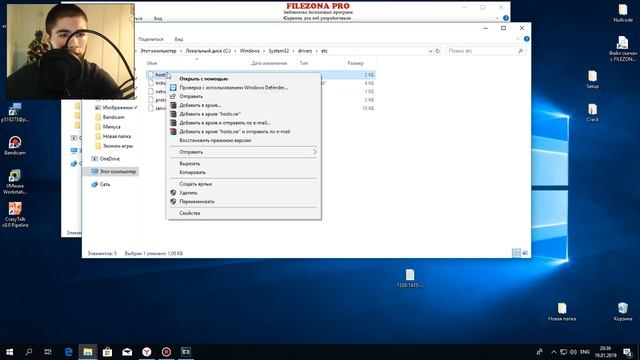Click the share icon next to first 'Отправить'
The width and height of the screenshot is (640, 360).
[x=173, y=96]
